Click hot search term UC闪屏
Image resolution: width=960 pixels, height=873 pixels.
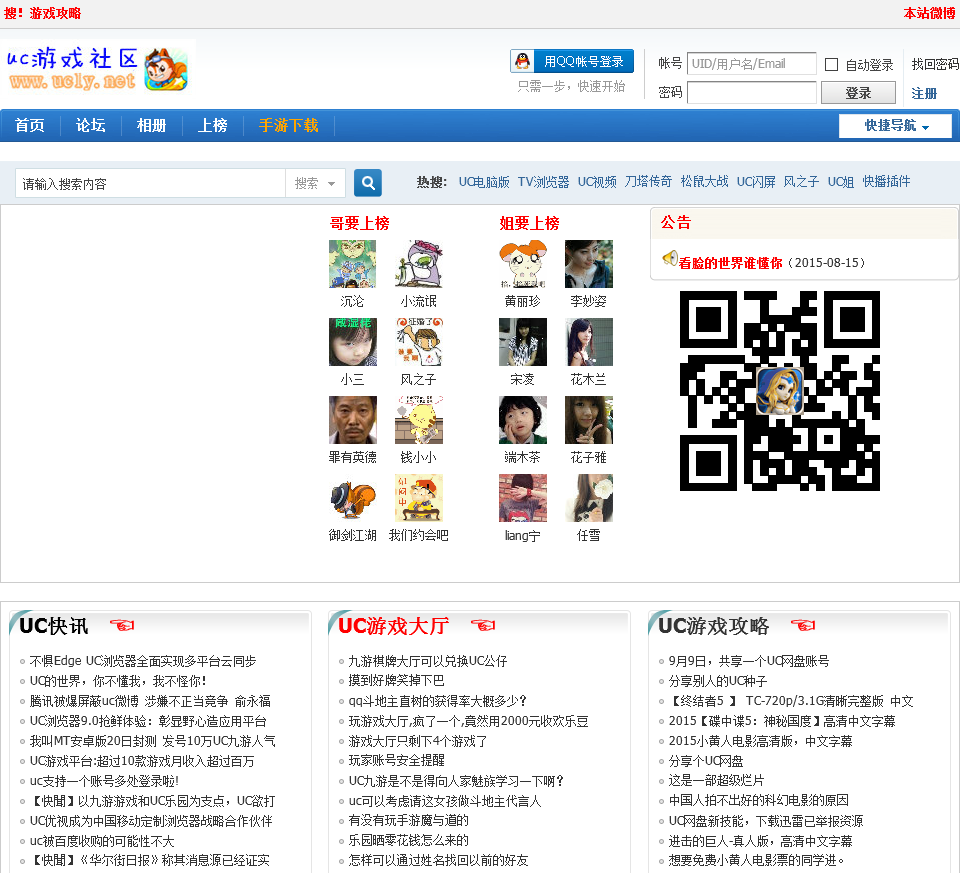(756, 182)
